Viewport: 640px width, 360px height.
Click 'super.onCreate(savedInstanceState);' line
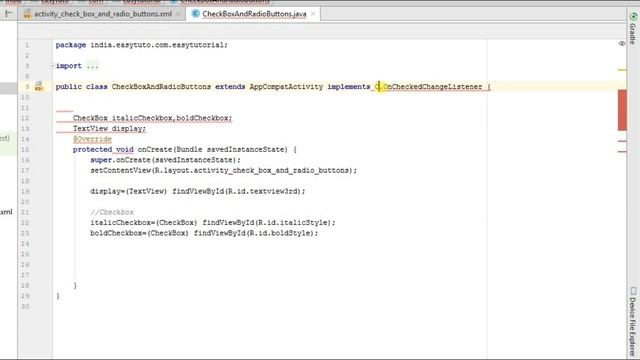tap(165, 160)
